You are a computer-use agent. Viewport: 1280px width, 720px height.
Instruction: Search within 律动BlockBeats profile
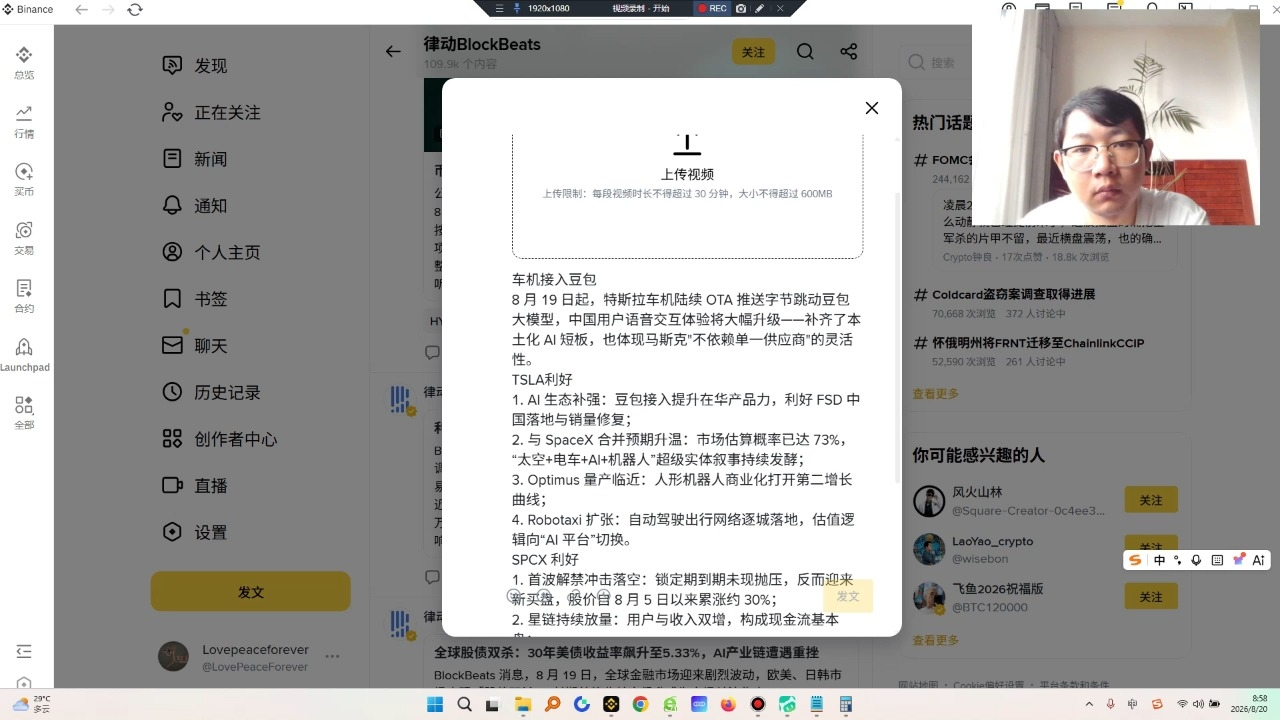[805, 51]
